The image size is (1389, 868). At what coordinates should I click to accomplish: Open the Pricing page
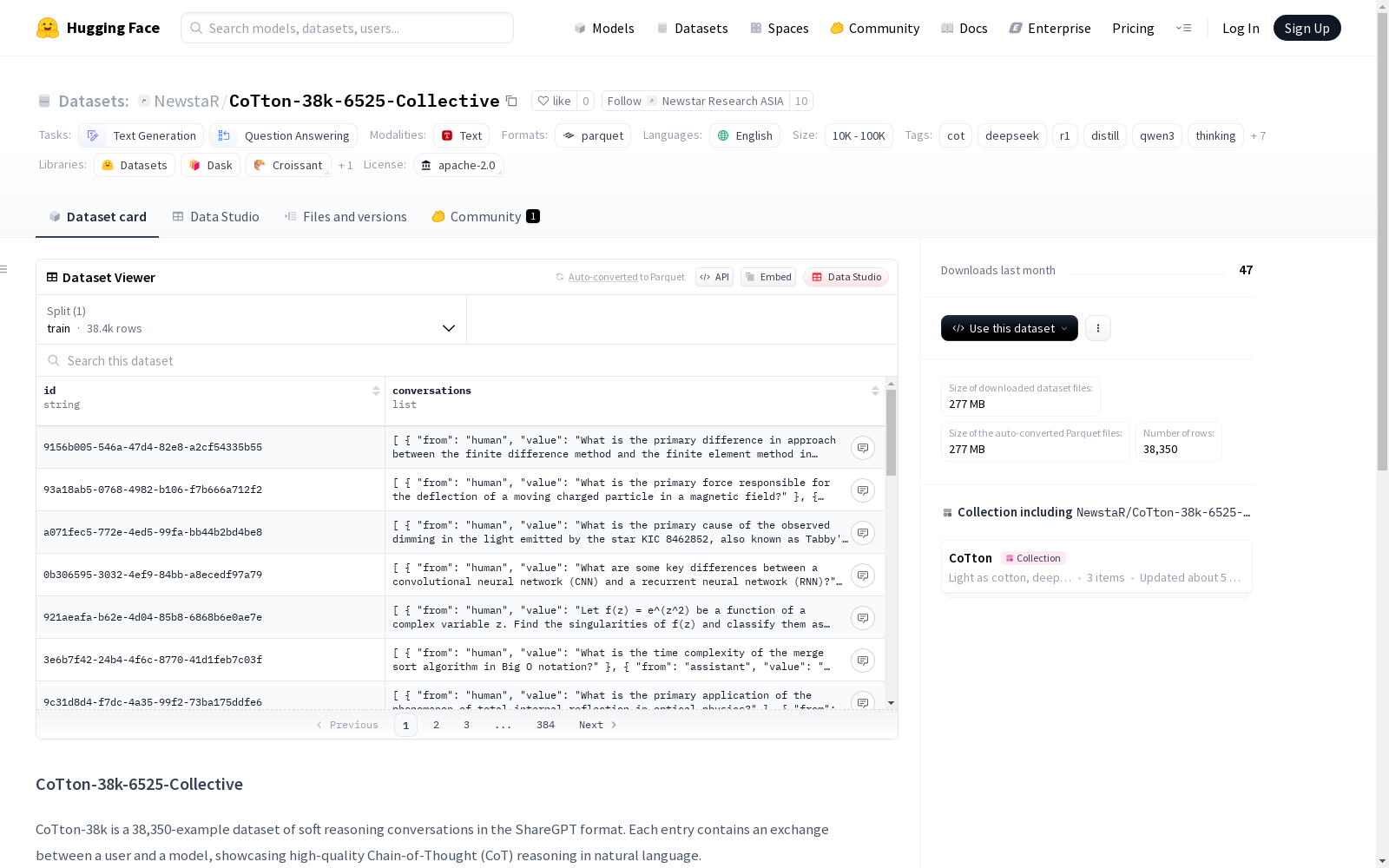[1133, 28]
